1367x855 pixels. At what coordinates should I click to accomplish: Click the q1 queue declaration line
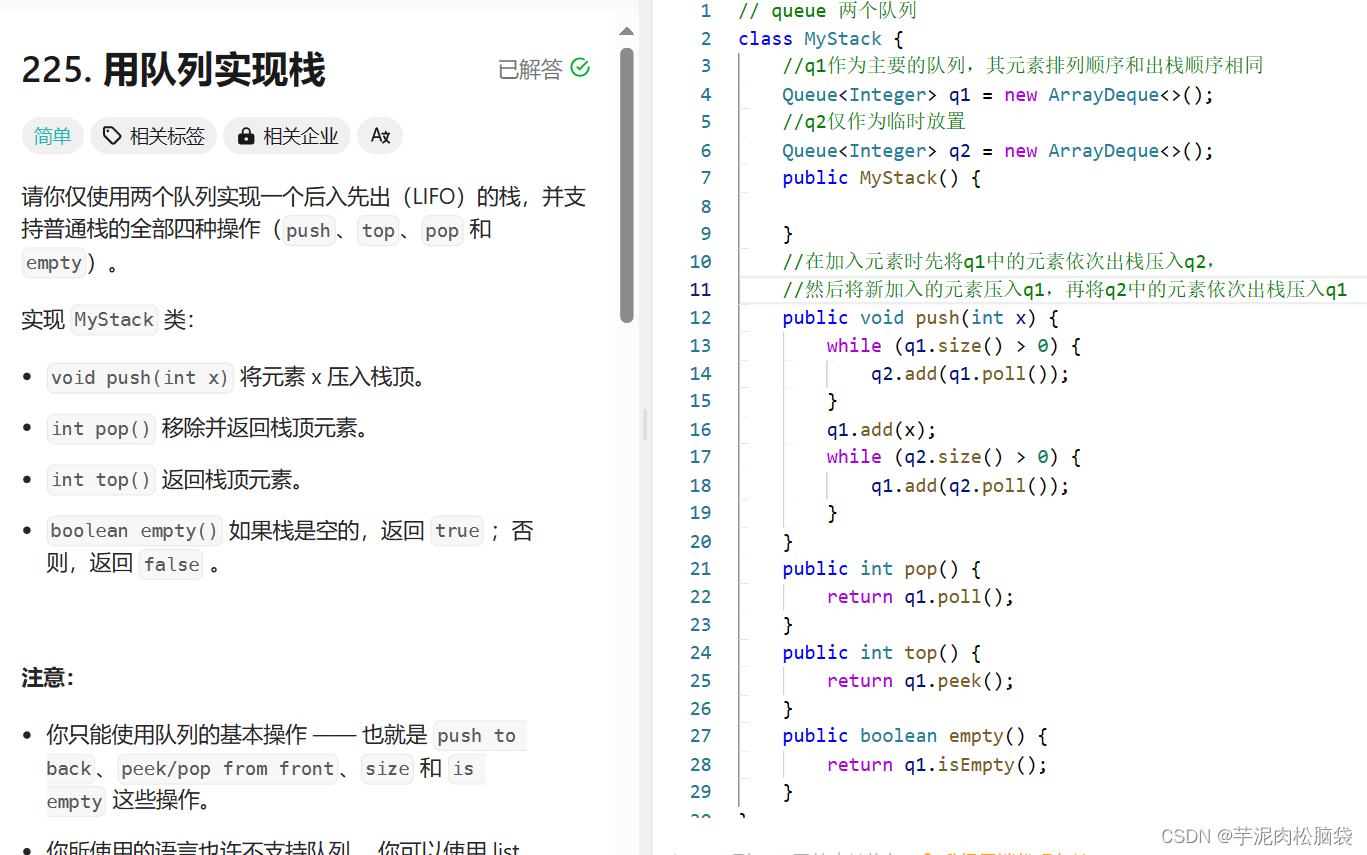pyautogui.click(x=997, y=95)
